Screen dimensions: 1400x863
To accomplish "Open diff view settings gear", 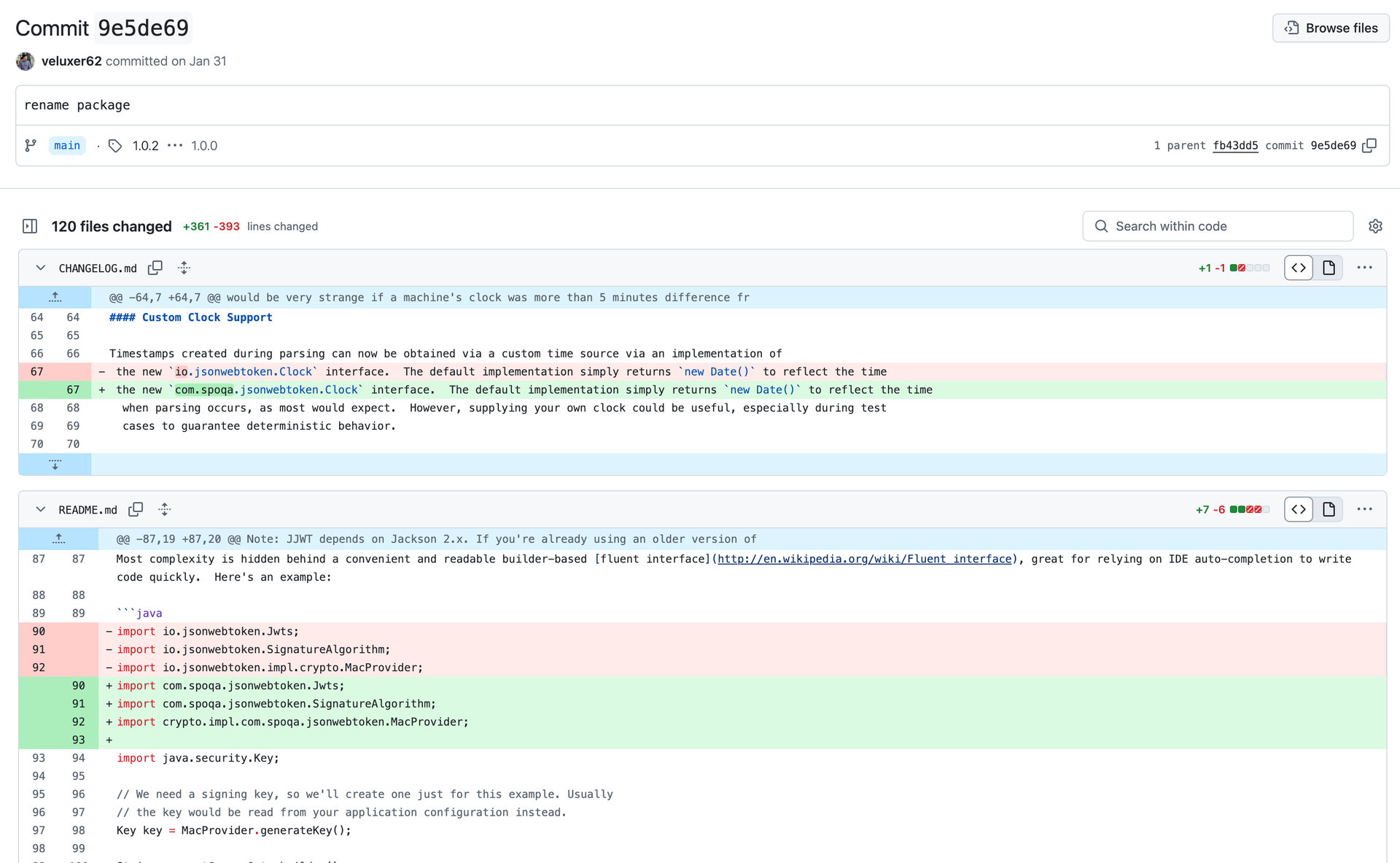I will click(x=1375, y=226).
